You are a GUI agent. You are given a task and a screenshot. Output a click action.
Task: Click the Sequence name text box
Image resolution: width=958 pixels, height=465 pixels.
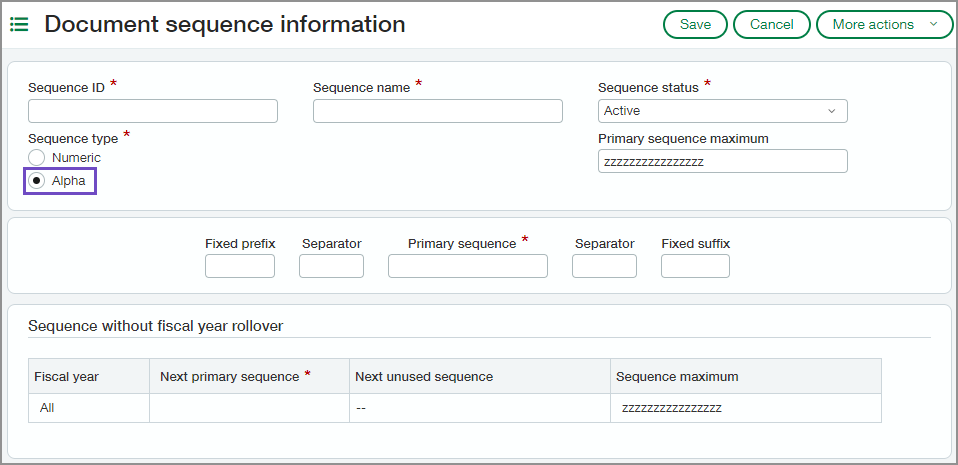coord(437,111)
